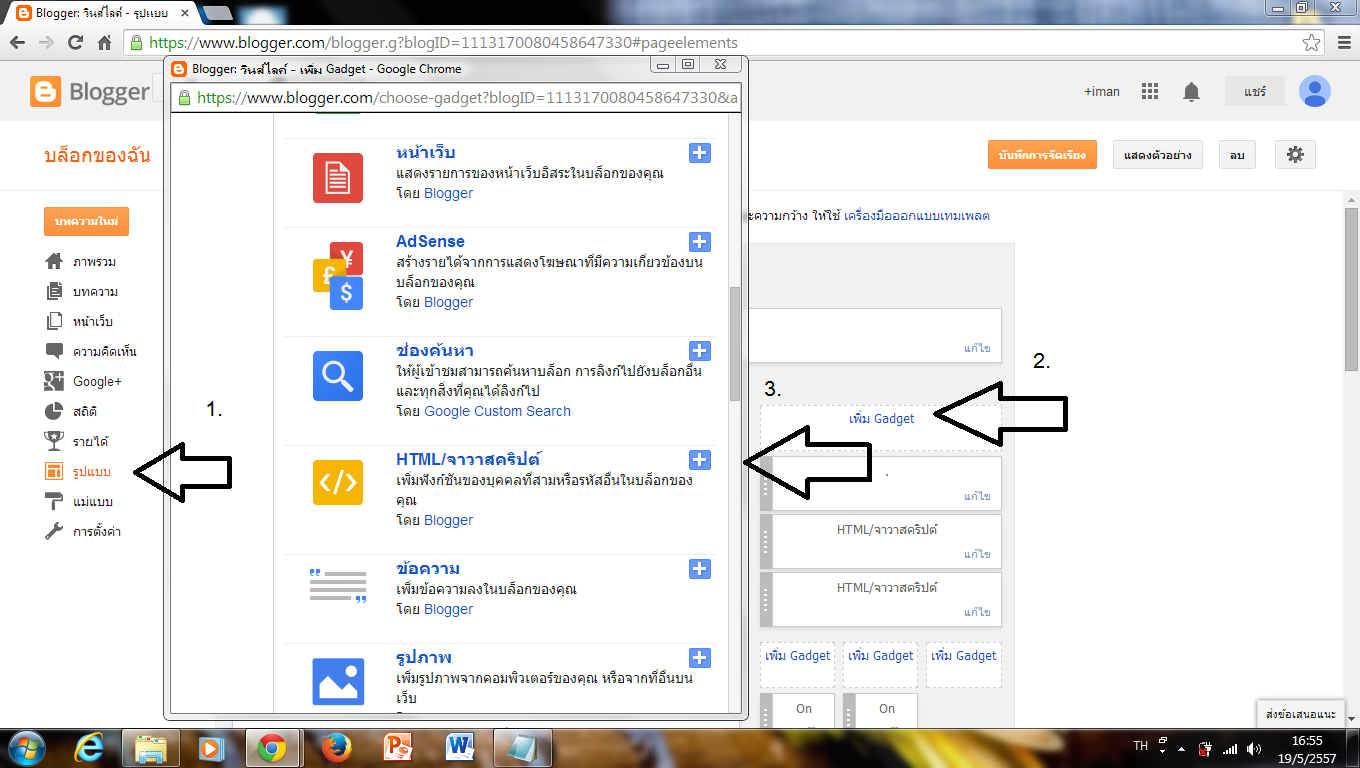Click the gadget popup vertical scrollbar thumb
This screenshot has height=768, width=1360.
[735, 343]
